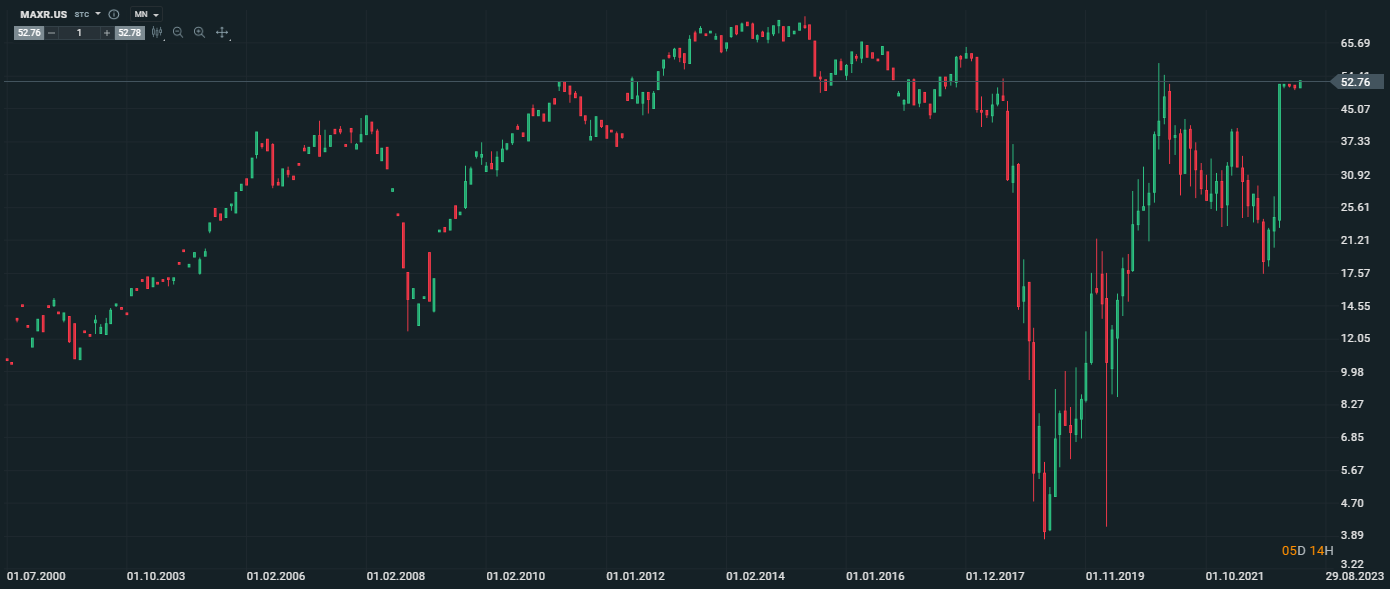
Task: Click the 29.08.2023 date label
Action: click(x=1355, y=577)
